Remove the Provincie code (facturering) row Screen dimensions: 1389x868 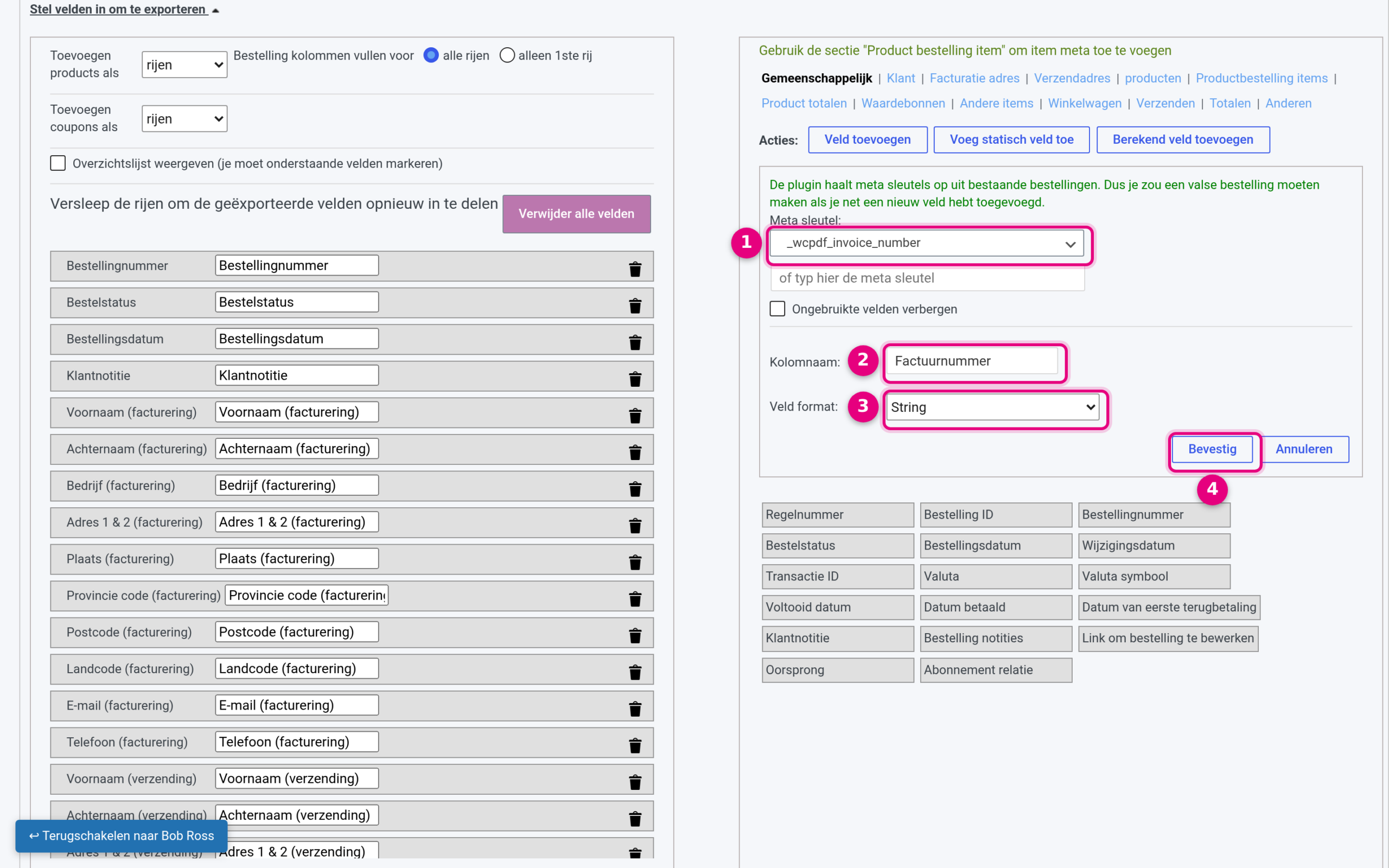pyautogui.click(x=635, y=599)
